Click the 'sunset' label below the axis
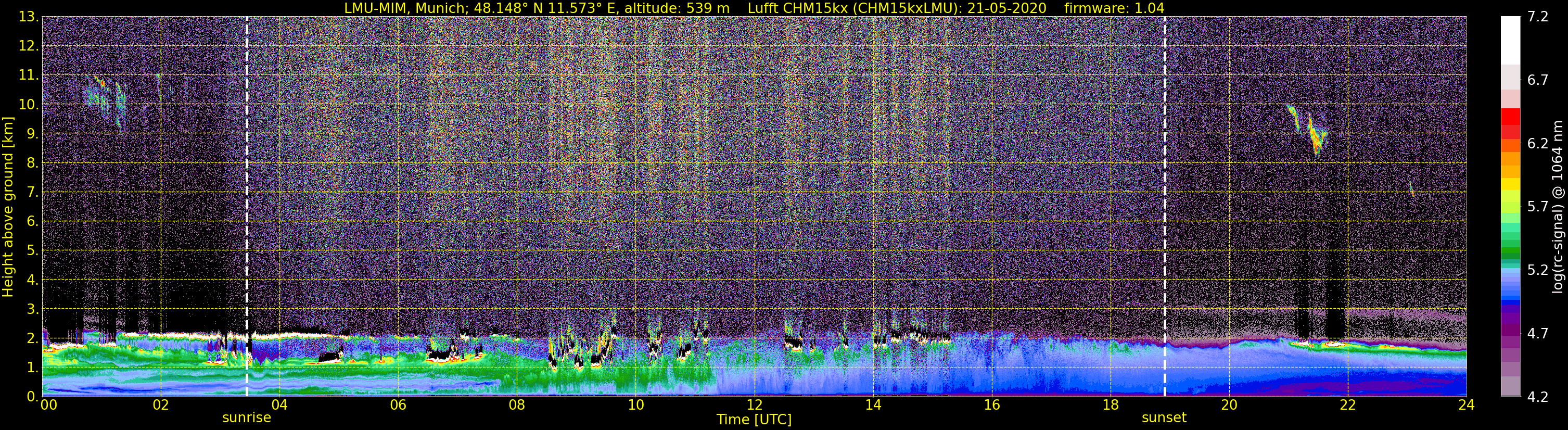Viewport: 1568px width, 430px height. [x=1164, y=418]
